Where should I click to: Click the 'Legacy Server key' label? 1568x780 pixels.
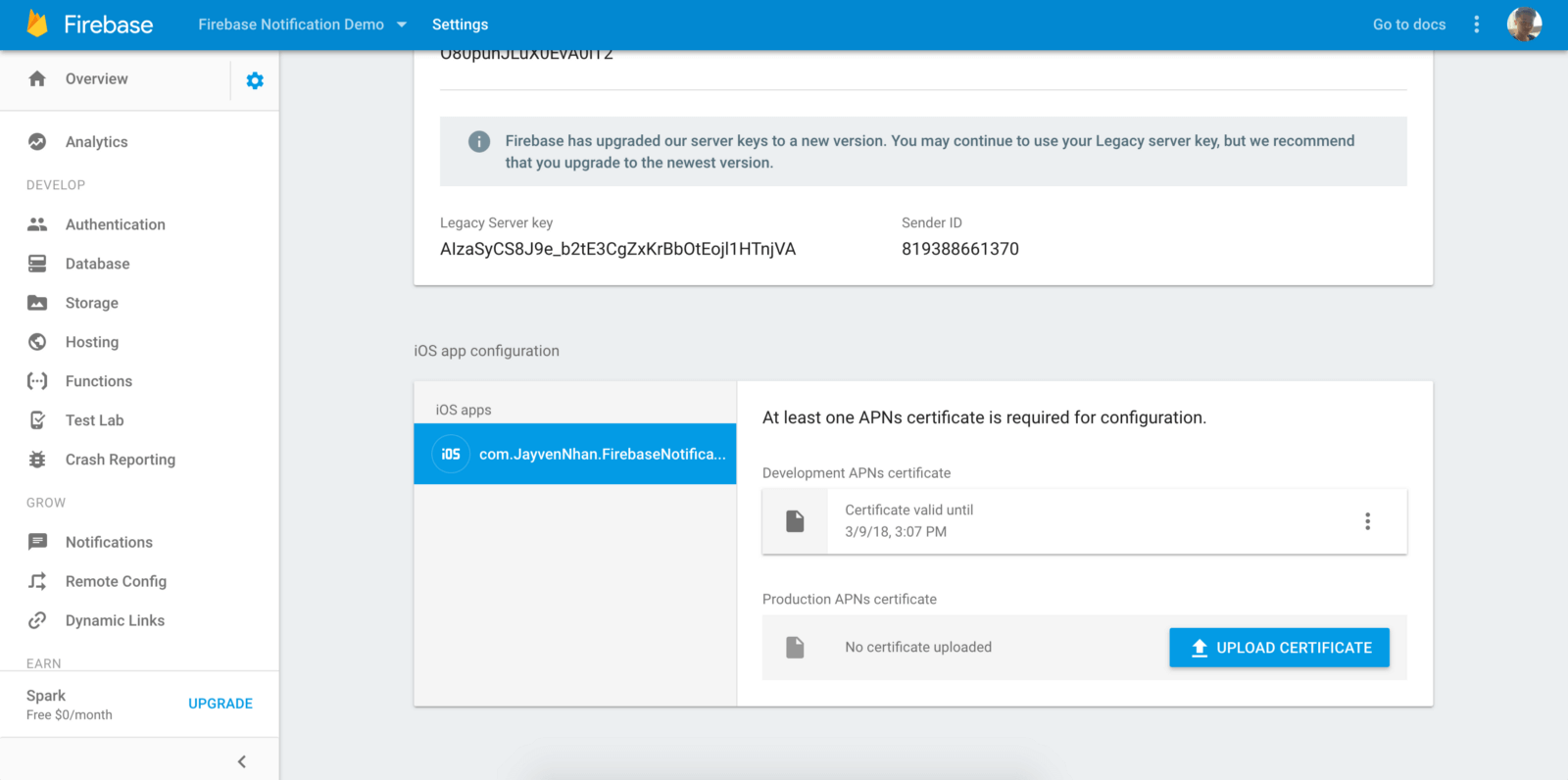pyautogui.click(x=496, y=222)
